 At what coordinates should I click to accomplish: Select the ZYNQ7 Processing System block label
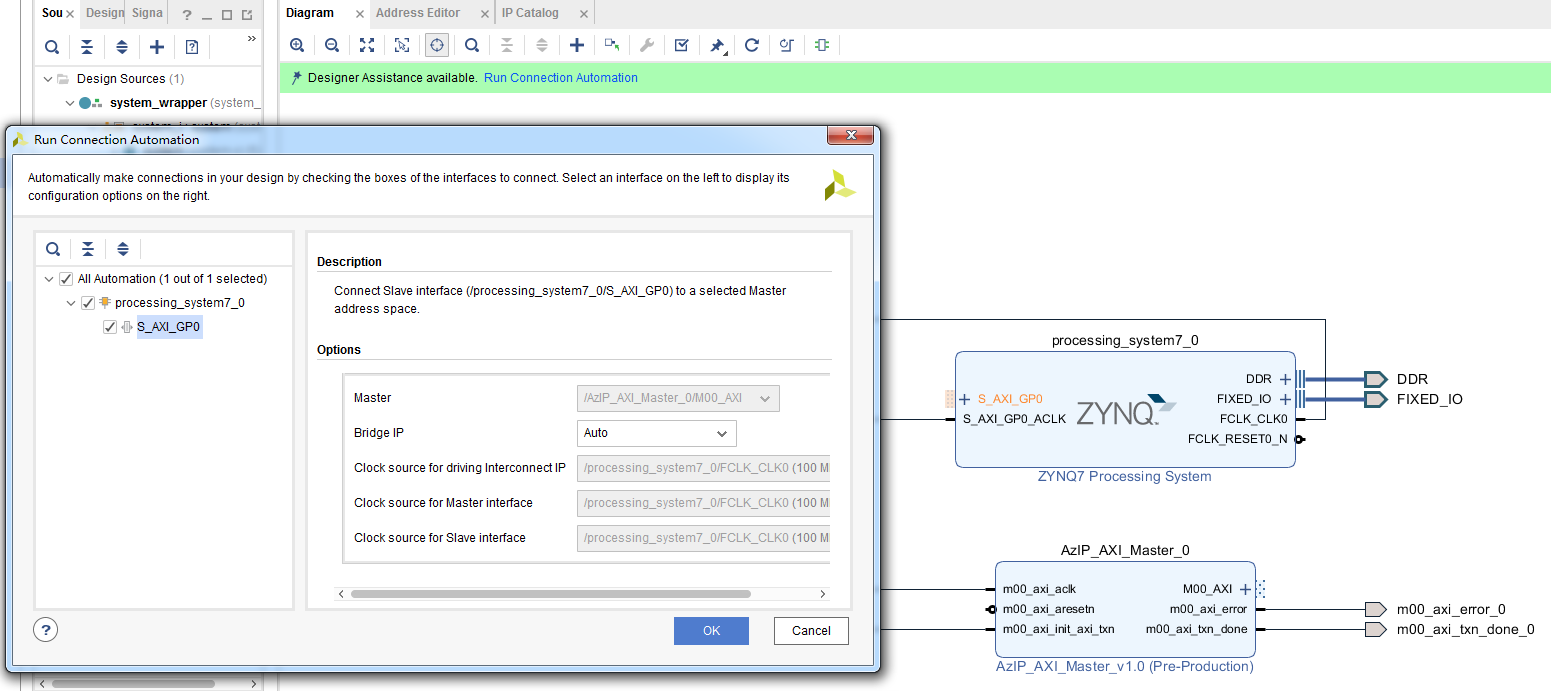[x=1124, y=476]
